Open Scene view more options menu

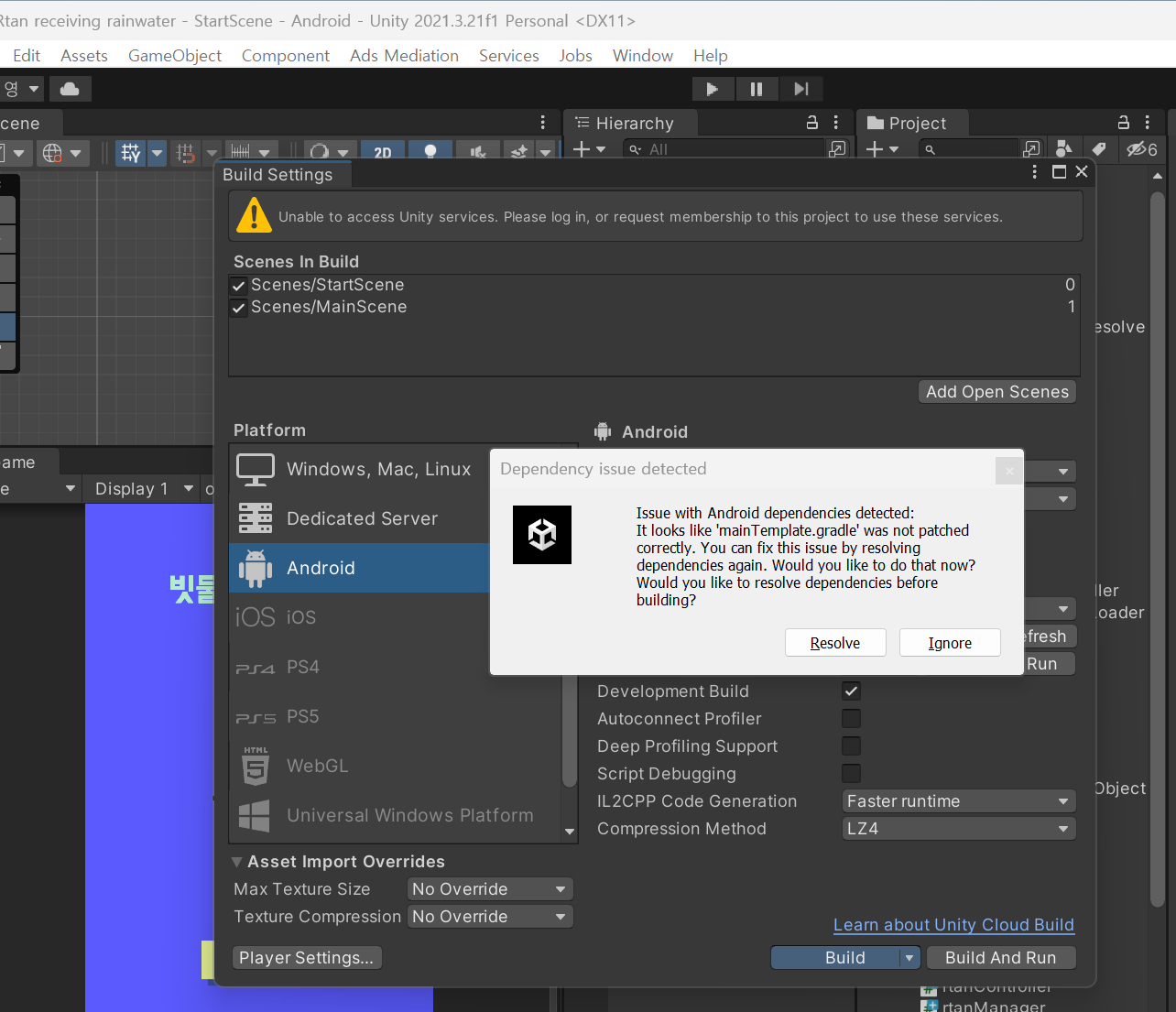click(543, 123)
